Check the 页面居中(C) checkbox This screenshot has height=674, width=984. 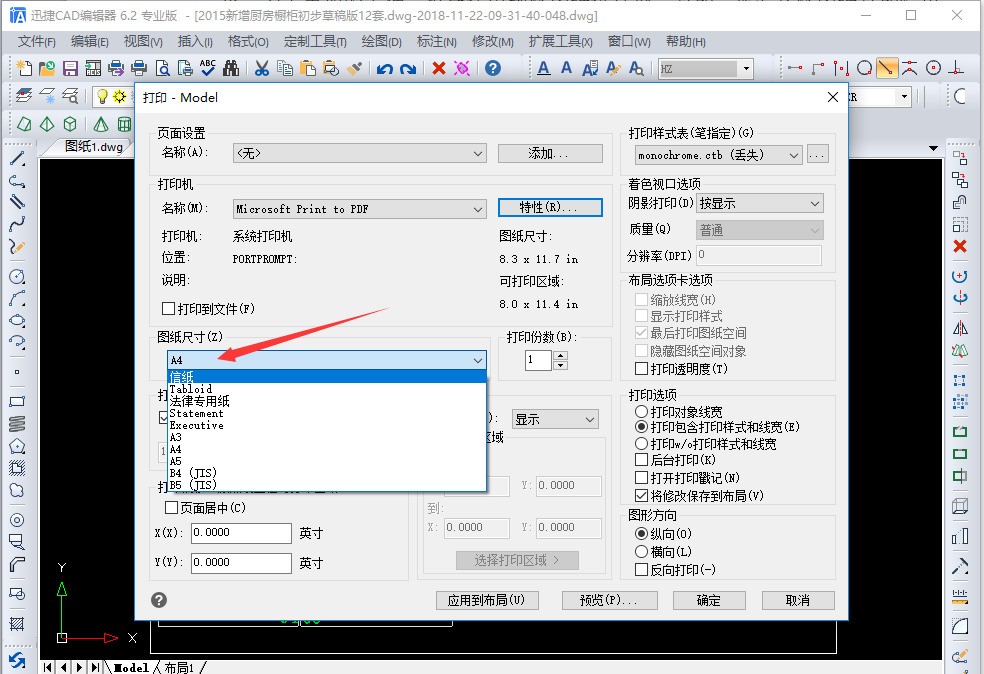[x=171, y=507]
